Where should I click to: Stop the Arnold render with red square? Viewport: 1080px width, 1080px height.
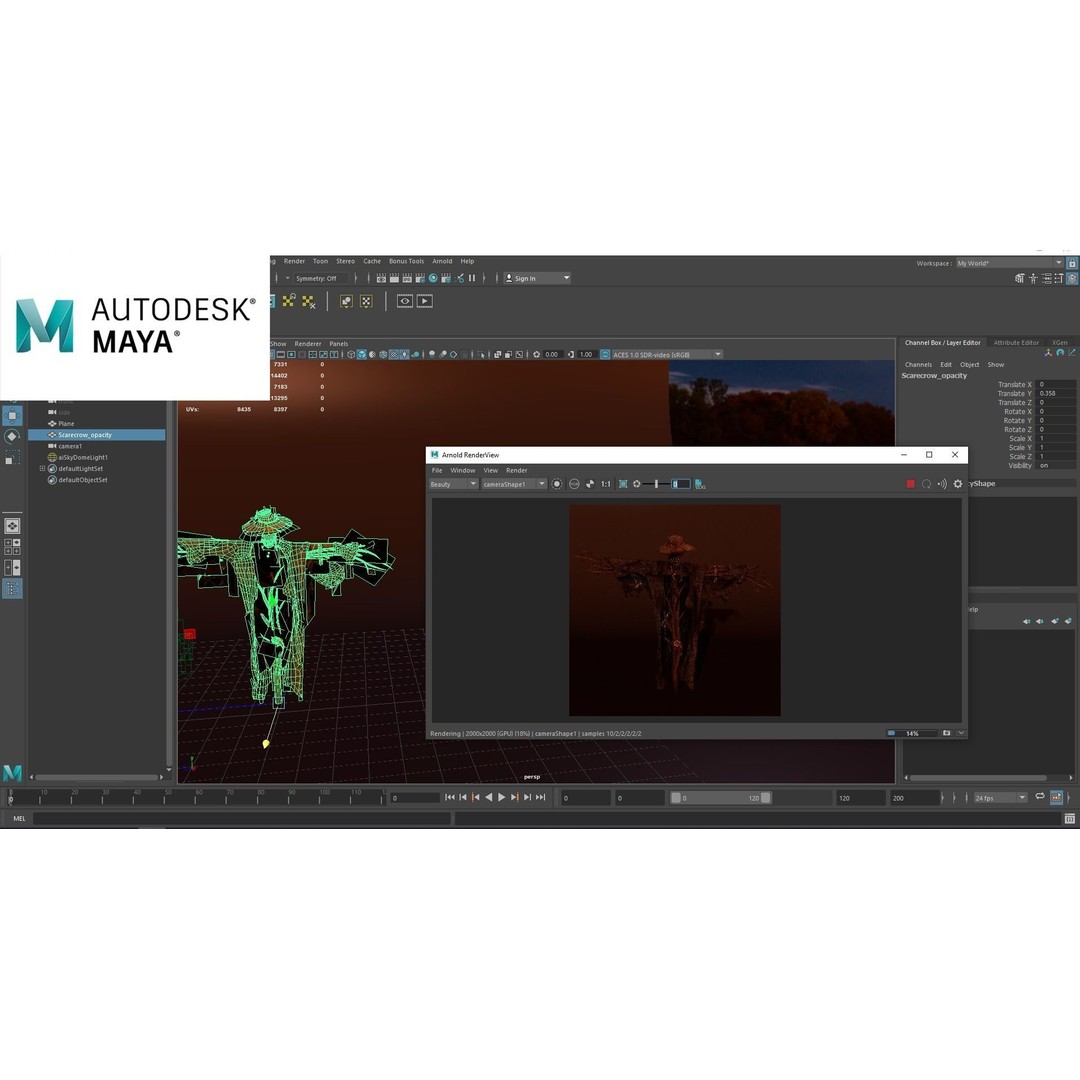coord(911,484)
